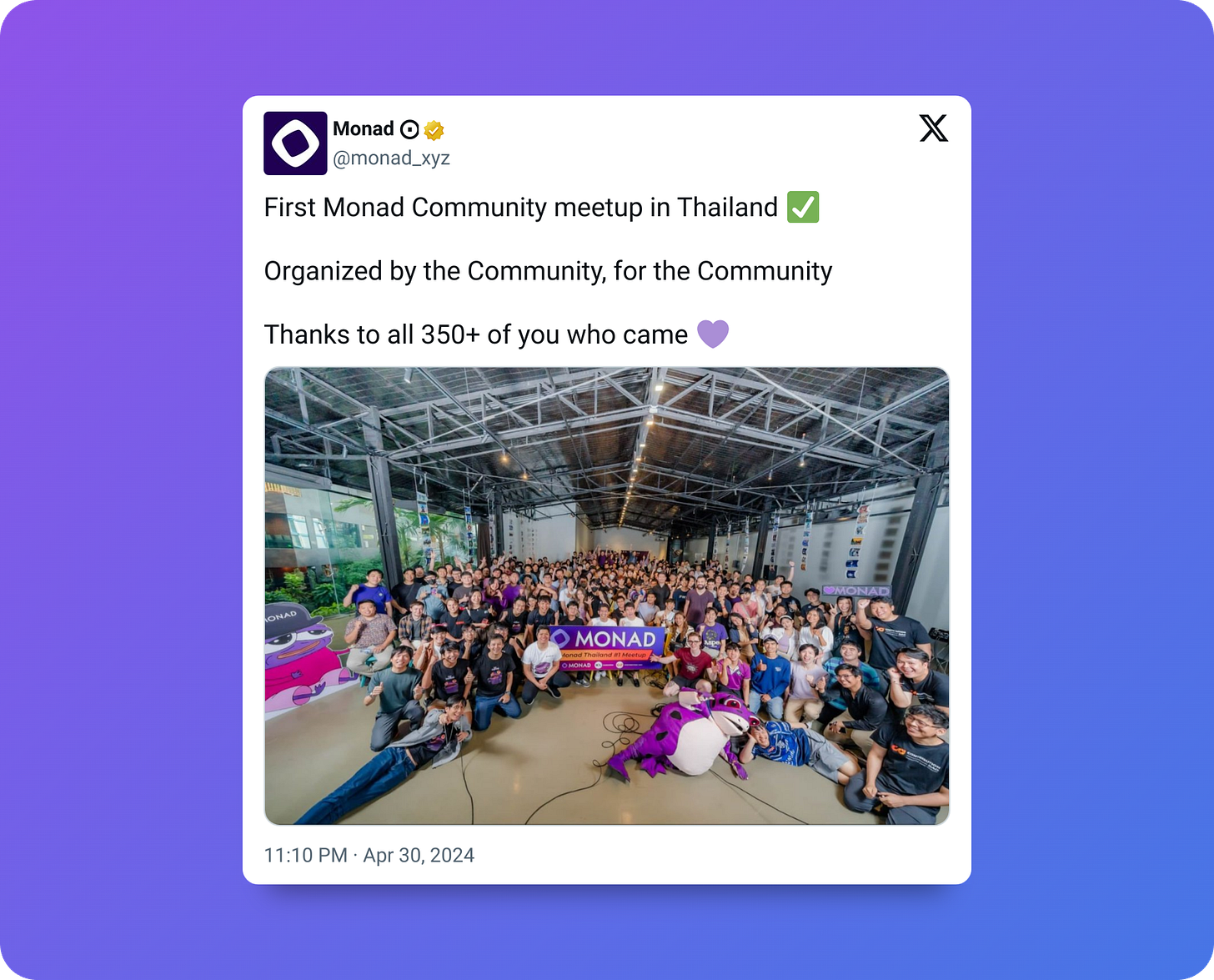Click the Apr 30, 2024 date
The image size is (1214, 980).
(419, 855)
